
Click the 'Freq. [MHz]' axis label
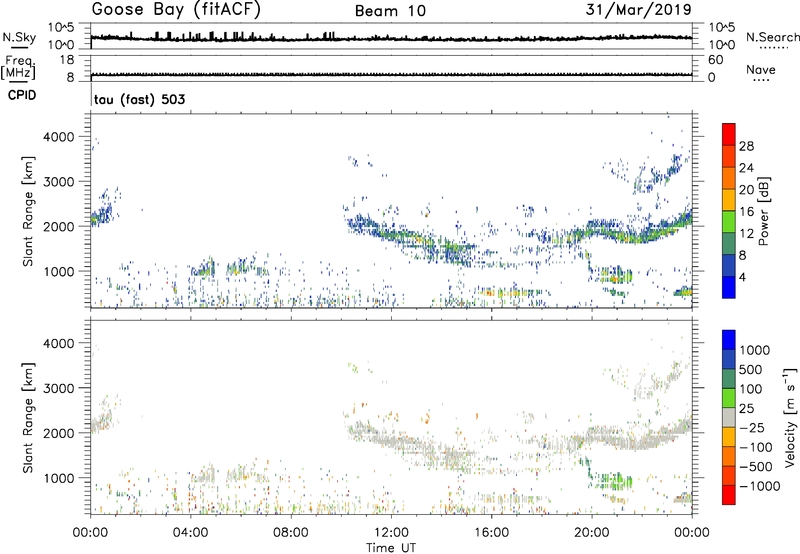(x=19, y=68)
